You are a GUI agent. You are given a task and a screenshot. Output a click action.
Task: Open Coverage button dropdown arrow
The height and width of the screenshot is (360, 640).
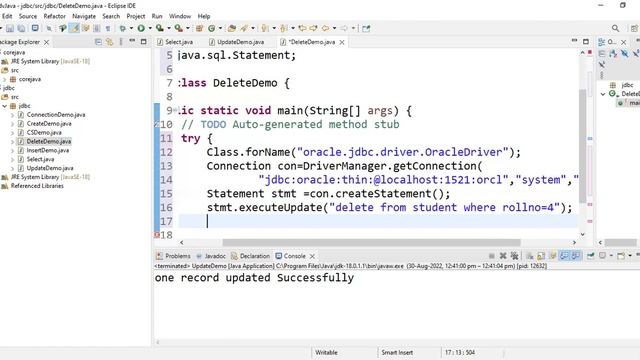tap(169, 28)
